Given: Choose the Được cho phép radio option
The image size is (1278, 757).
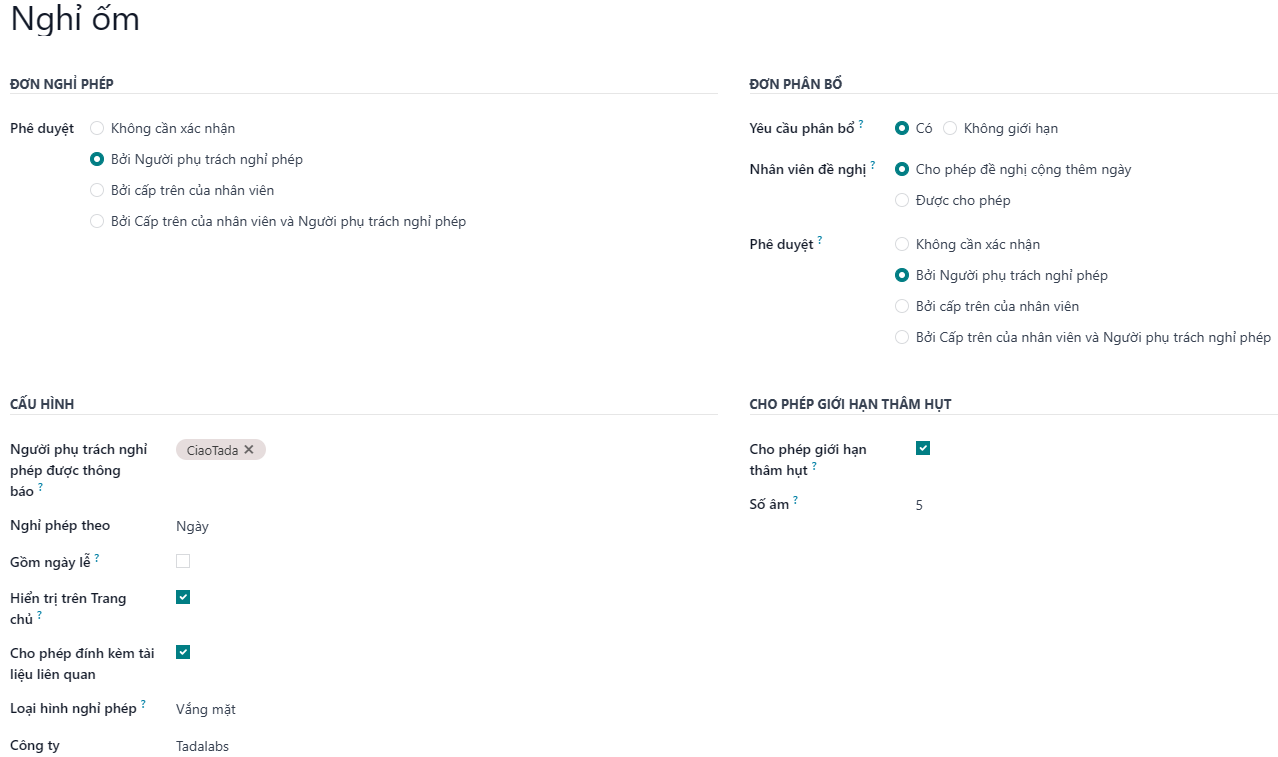Looking at the screenshot, I should (902, 200).
